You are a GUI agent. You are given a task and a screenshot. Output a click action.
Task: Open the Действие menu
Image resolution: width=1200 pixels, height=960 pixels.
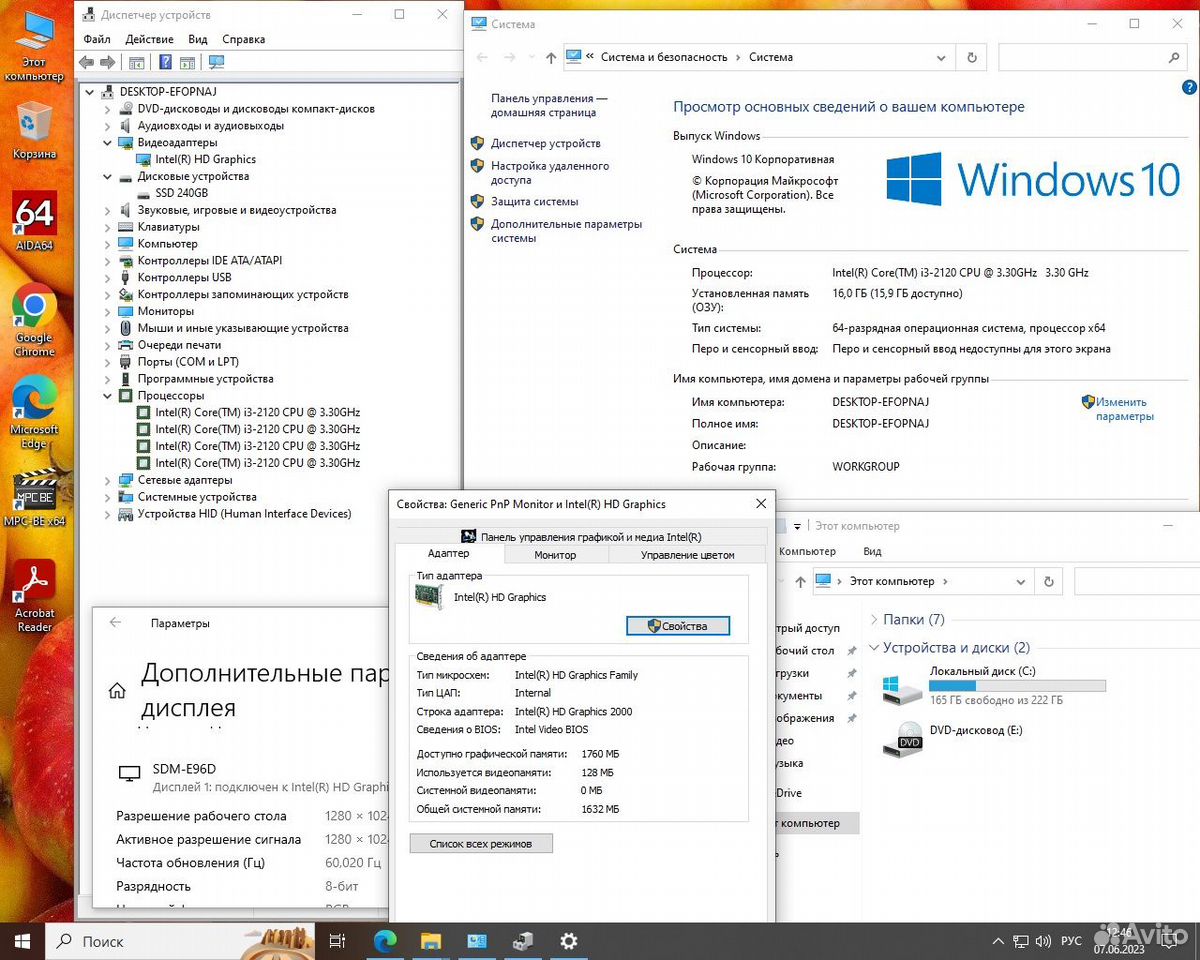150,39
